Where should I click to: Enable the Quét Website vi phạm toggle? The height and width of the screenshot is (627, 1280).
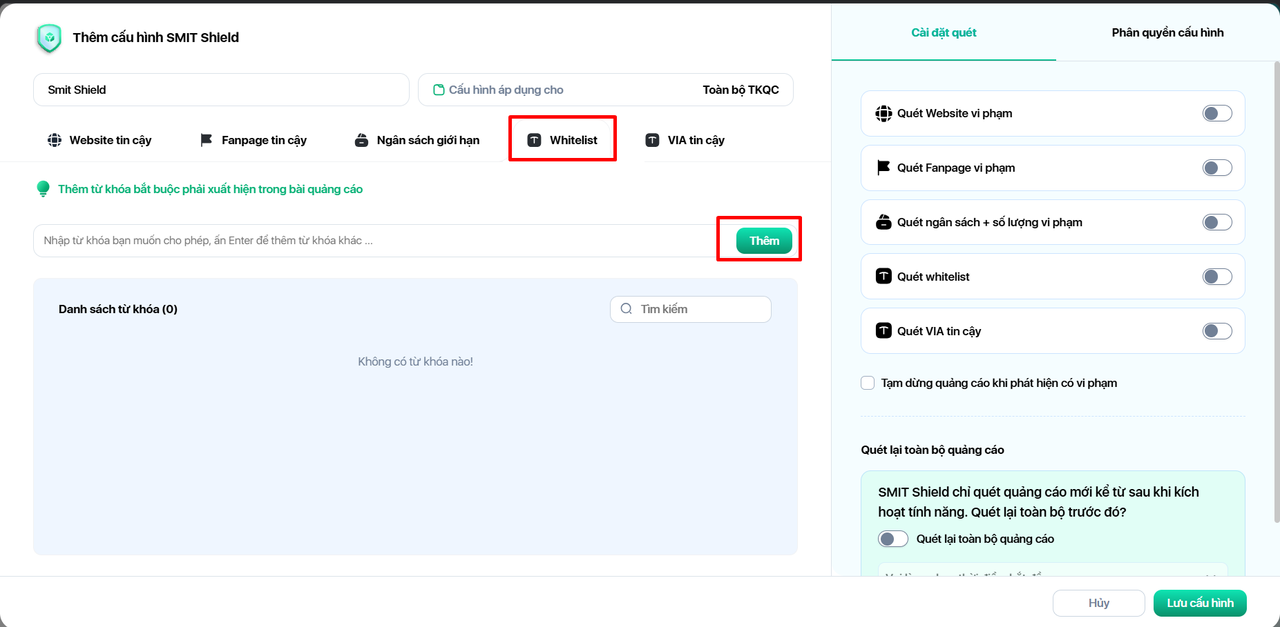(x=1216, y=114)
